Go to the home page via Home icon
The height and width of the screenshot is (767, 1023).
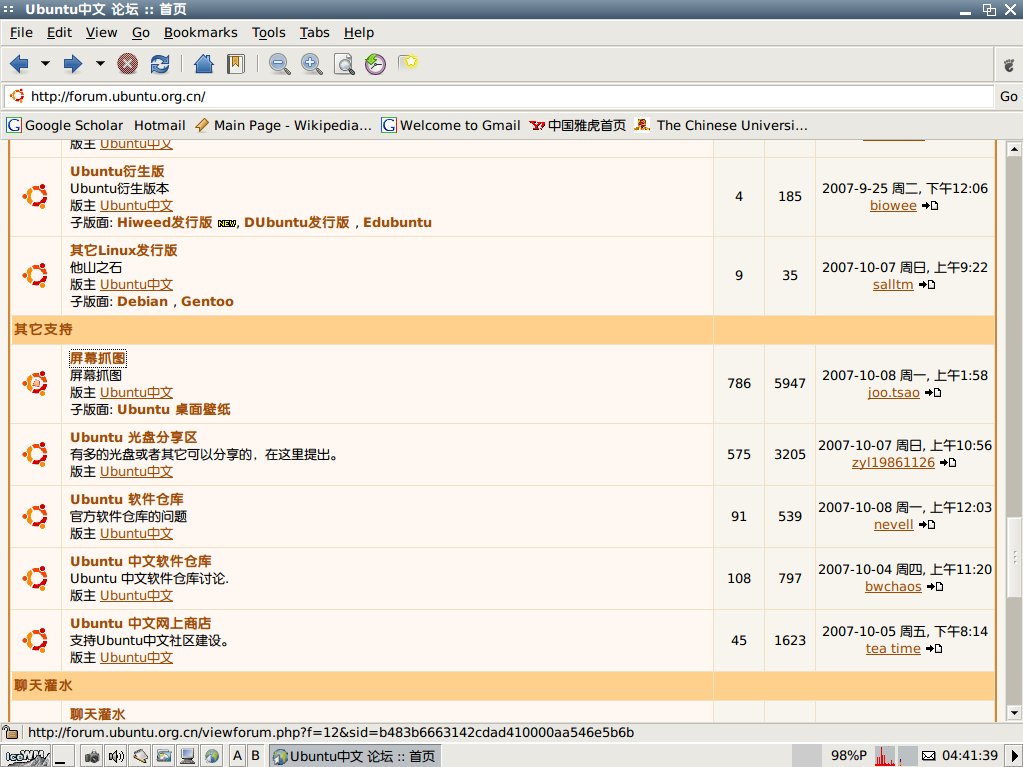204,64
